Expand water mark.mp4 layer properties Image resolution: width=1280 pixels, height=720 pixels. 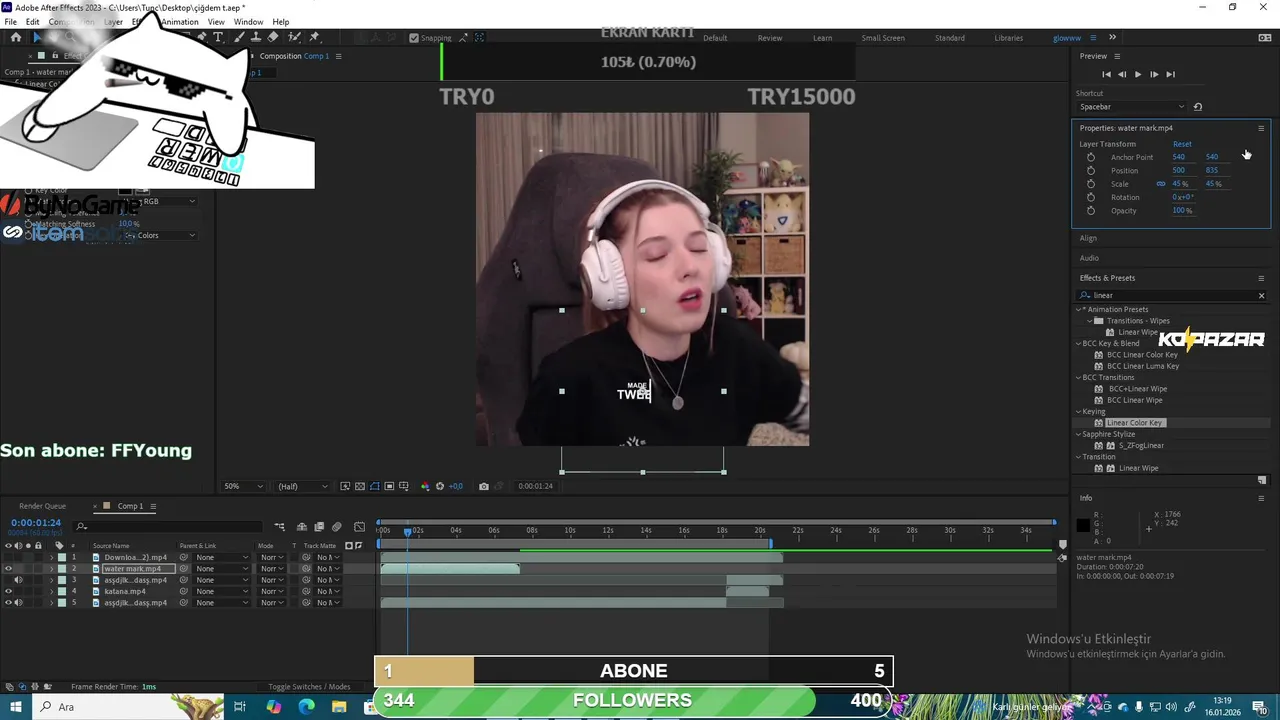click(x=51, y=569)
